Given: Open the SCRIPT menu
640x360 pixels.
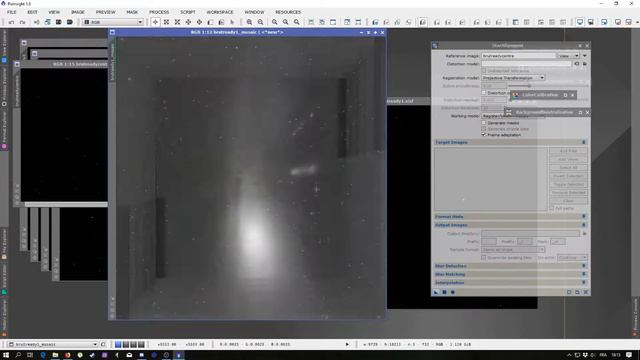Looking at the screenshot, I should [x=188, y=12].
